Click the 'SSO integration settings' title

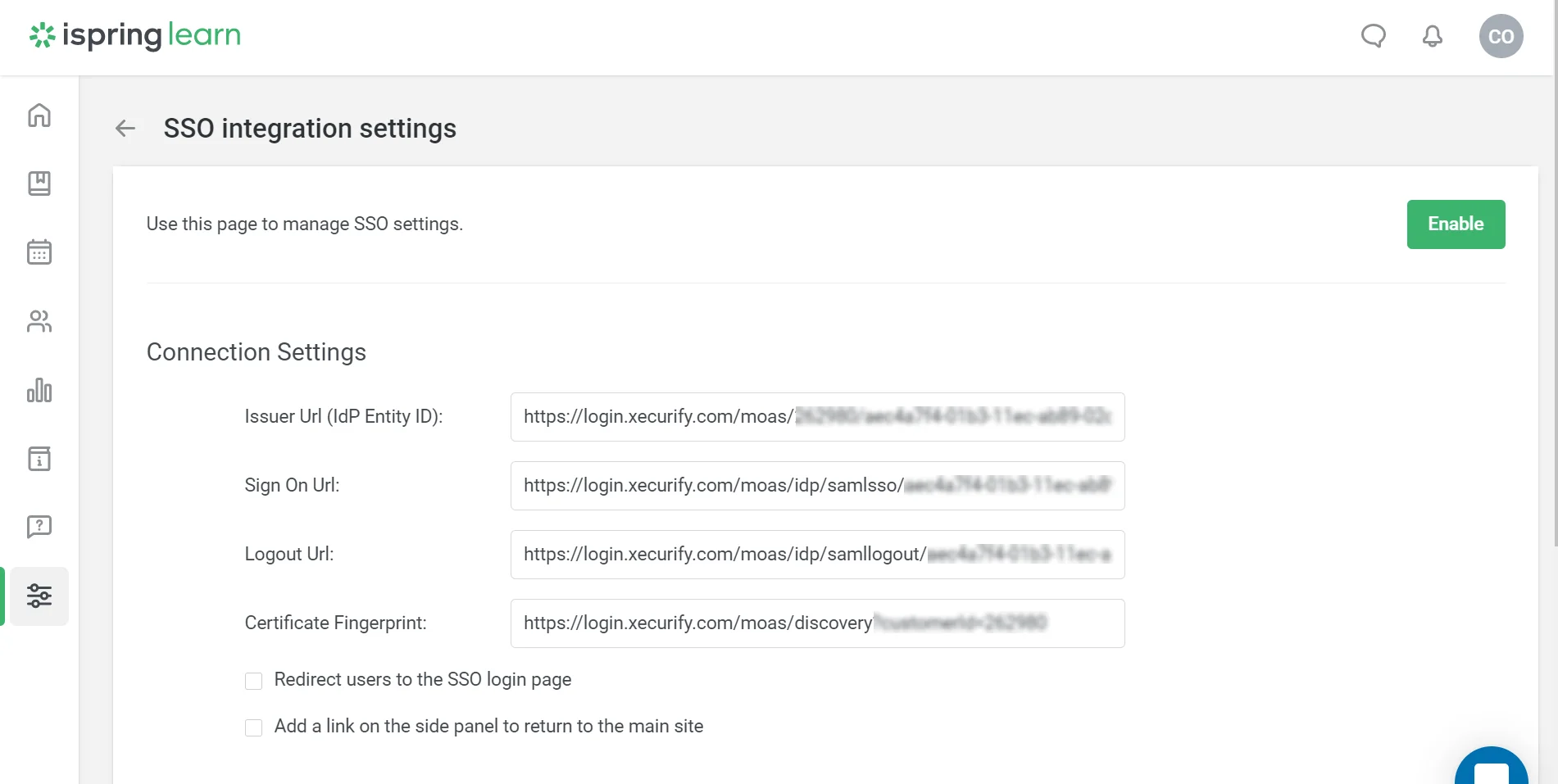310,129
